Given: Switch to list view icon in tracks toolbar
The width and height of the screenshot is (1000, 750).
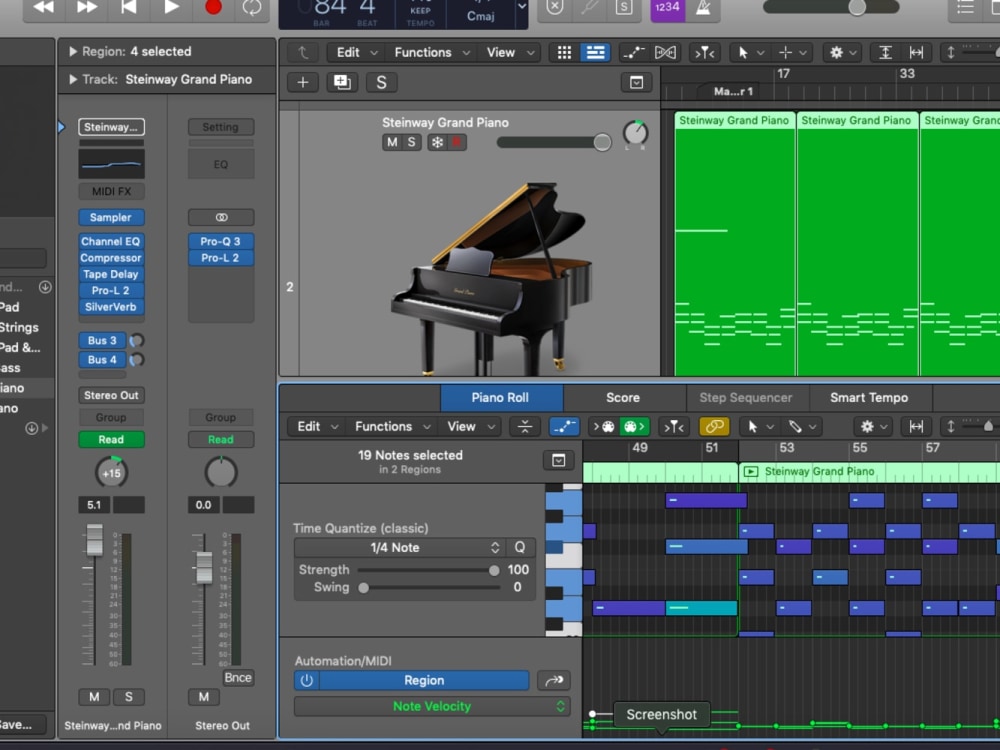Looking at the screenshot, I should 595,52.
